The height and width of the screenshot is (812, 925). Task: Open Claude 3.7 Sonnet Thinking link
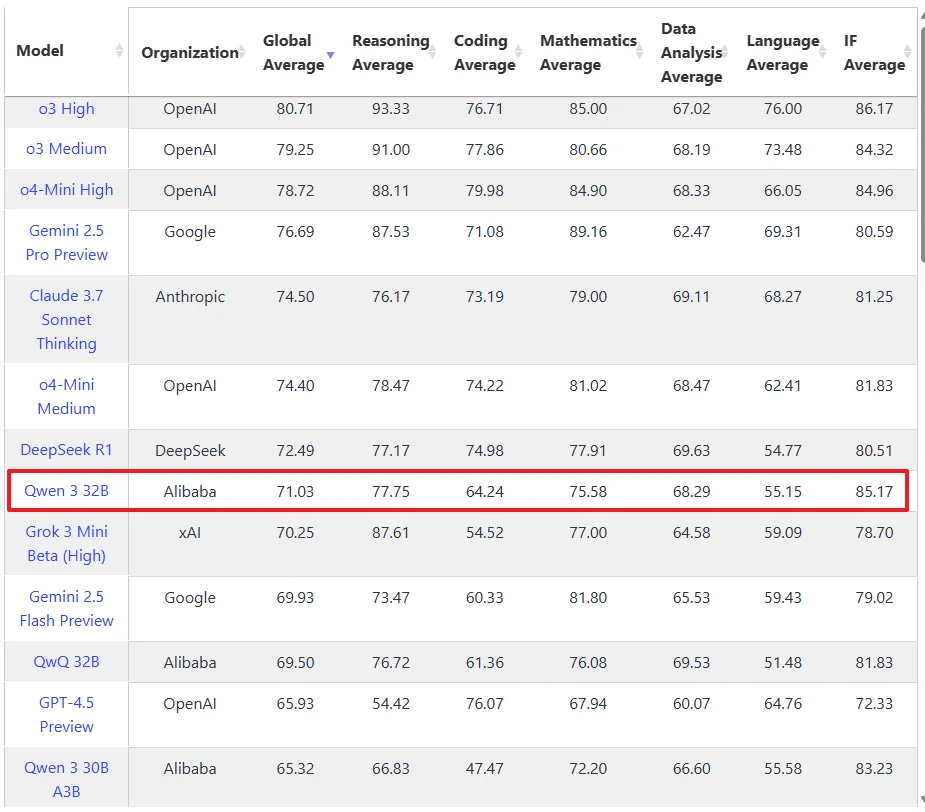pos(66,319)
